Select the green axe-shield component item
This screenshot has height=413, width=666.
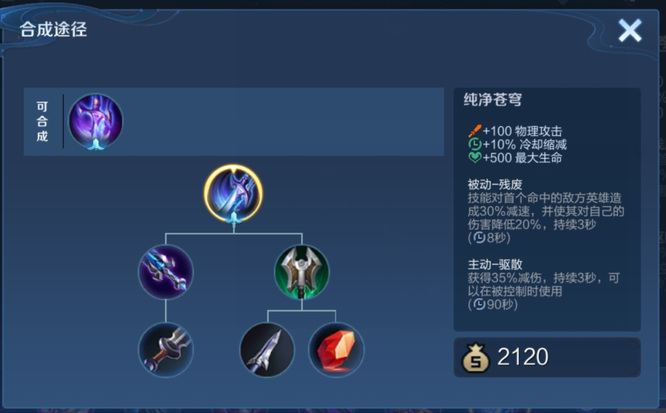pyautogui.click(x=302, y=272)
